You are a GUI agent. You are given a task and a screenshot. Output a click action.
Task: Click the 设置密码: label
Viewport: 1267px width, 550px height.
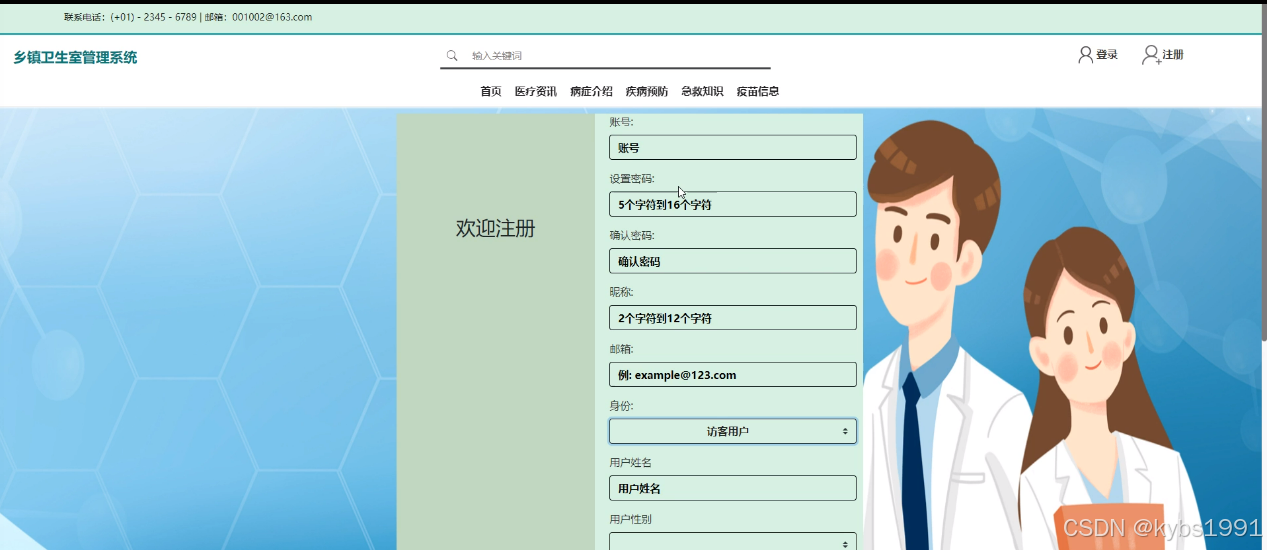tap(632, 179)
